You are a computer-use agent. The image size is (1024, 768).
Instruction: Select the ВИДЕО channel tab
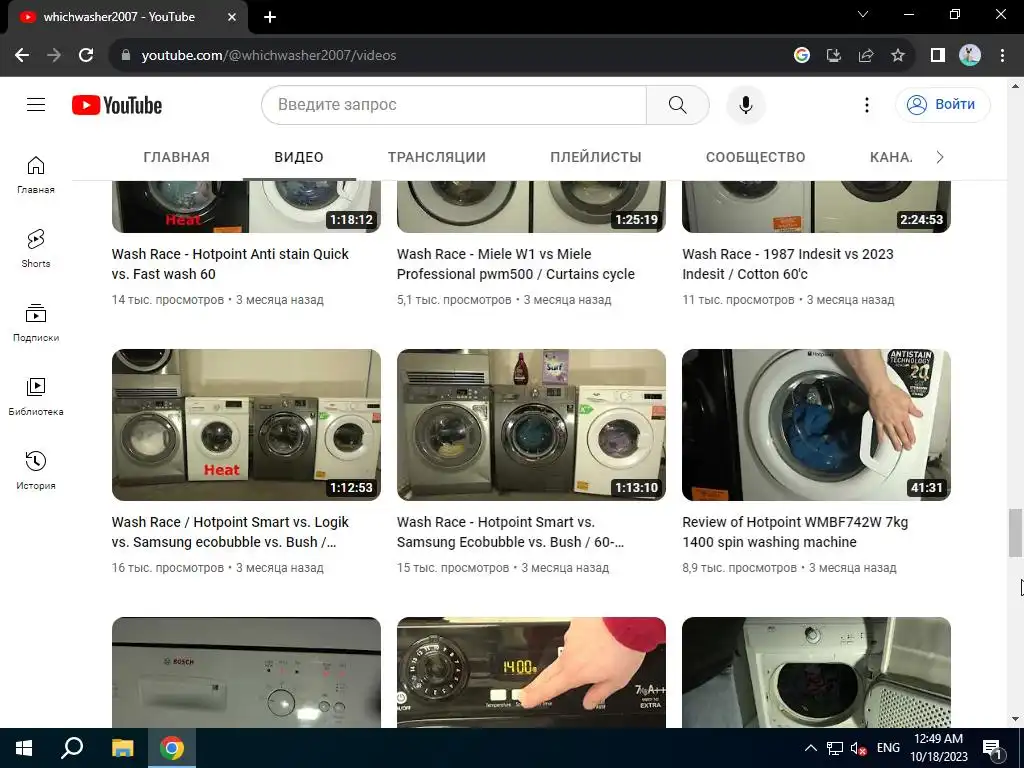click(299, 157)
